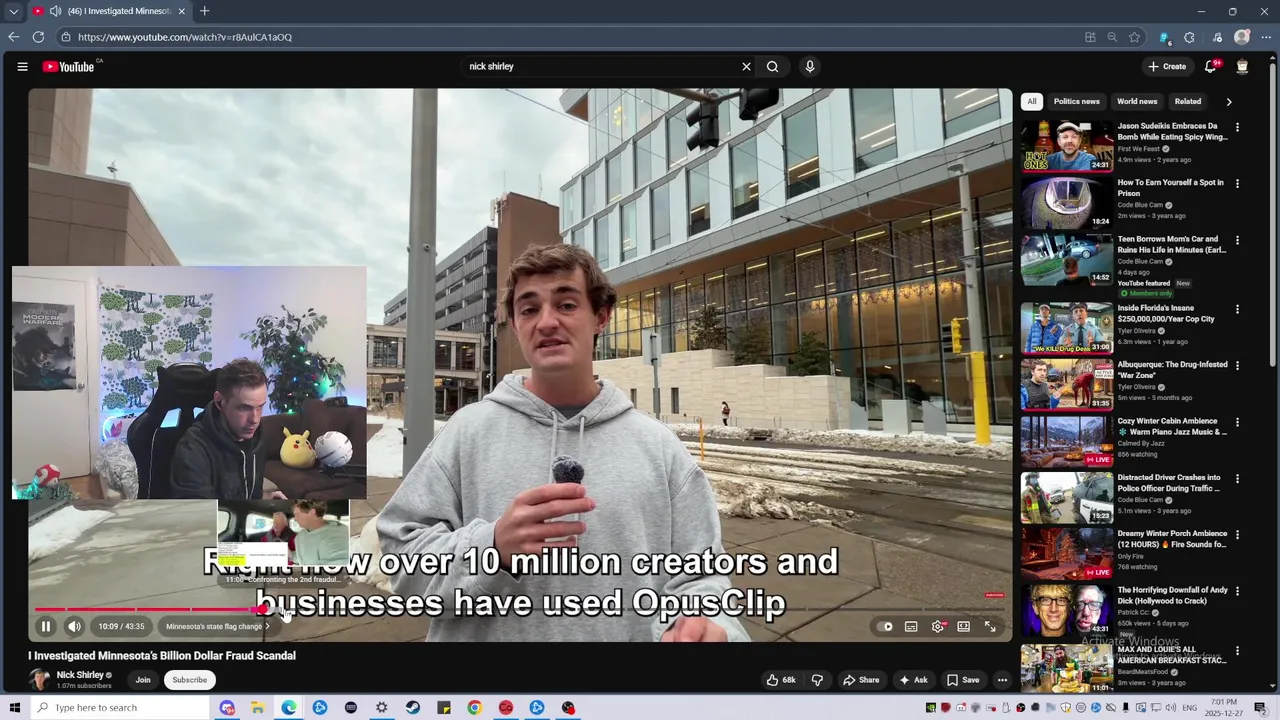Select the All filter chip
This screenshot has height=720, width=1280.
pyautogui.click(x=1032, y=101)
